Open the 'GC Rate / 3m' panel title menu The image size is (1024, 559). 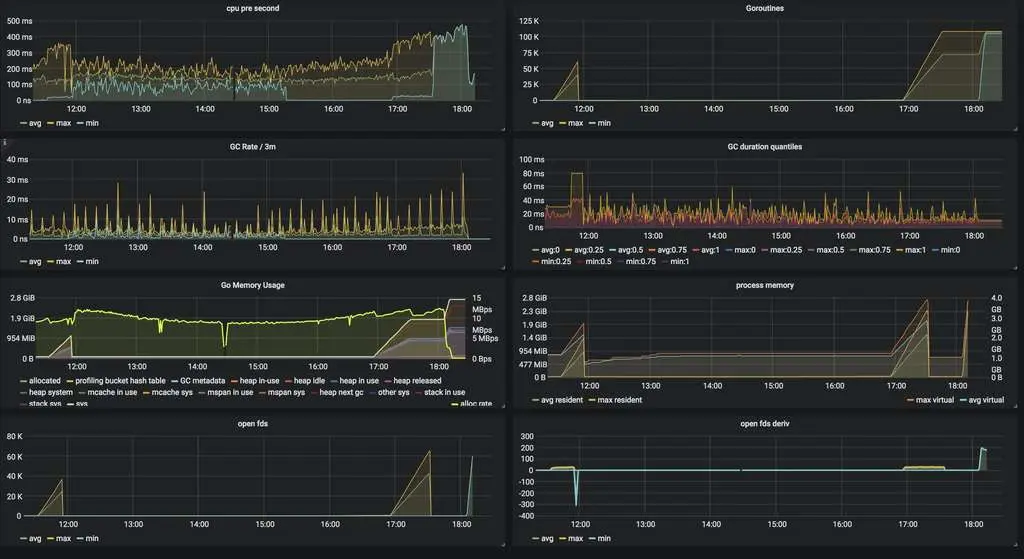click(x=253, y=147)
